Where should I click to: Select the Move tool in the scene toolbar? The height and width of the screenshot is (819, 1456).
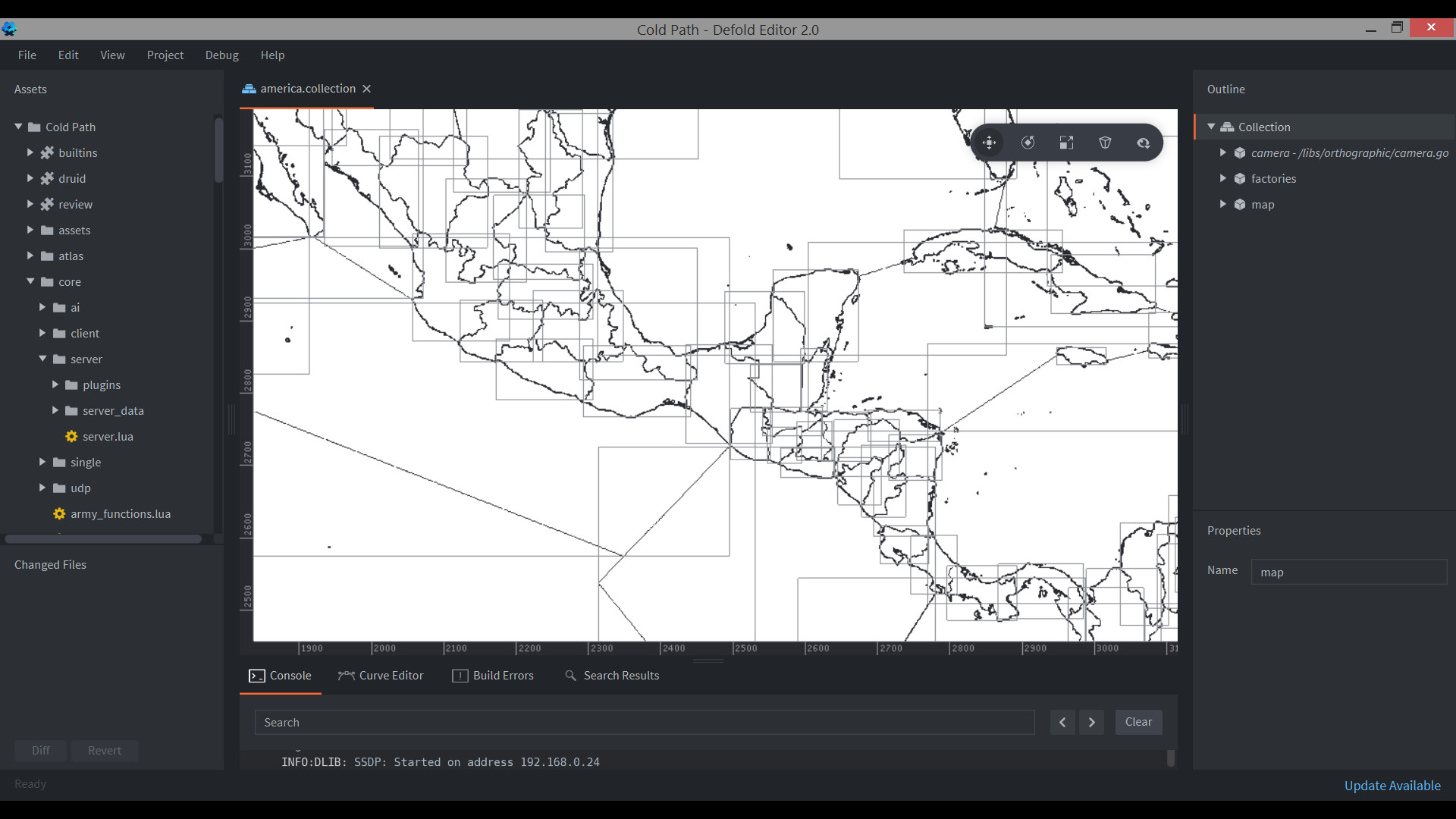click(989, 143)
